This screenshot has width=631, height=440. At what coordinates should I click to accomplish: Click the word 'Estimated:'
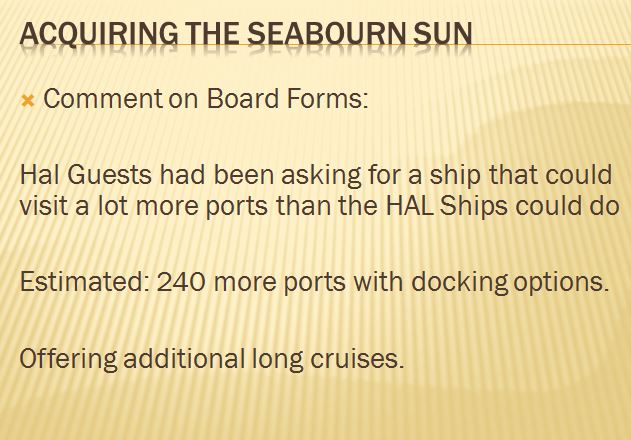pyautogui.click(x=85, y=281)
